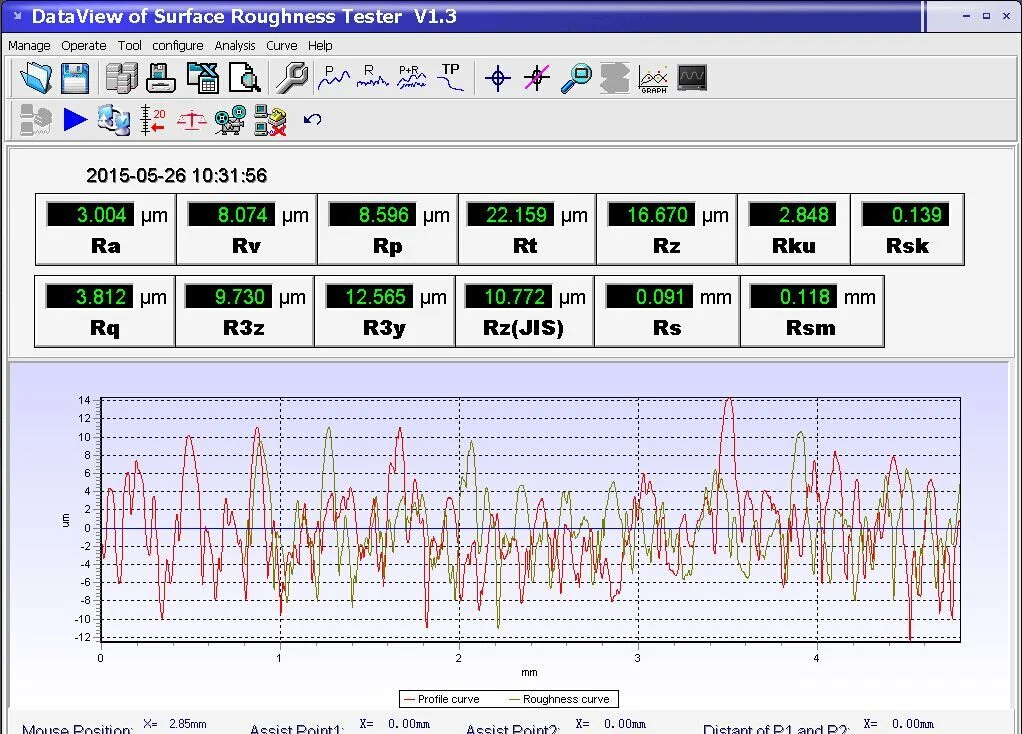1022x734 pixels.
Task: Open print preview with magnifier page icon
Action: click(244, 78)
